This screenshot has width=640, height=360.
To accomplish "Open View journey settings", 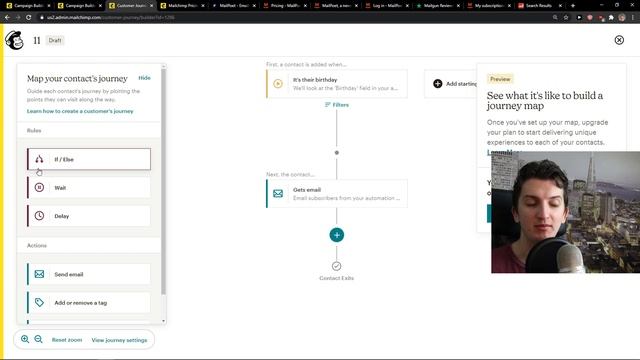I will click(x=119, y=340).
